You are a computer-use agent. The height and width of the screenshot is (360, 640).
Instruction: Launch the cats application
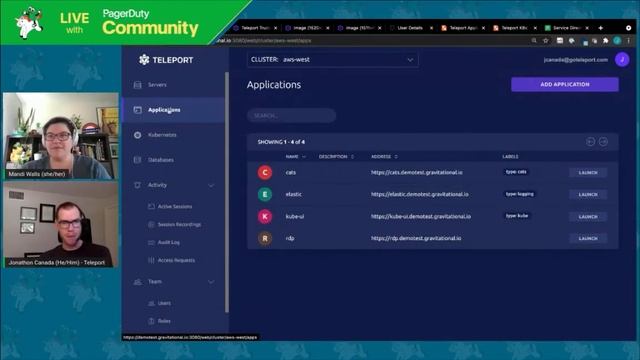(588, 173)
